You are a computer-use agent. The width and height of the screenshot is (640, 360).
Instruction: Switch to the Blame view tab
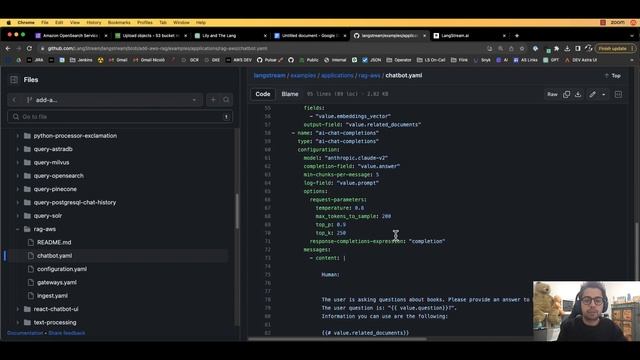coord(290,94)
